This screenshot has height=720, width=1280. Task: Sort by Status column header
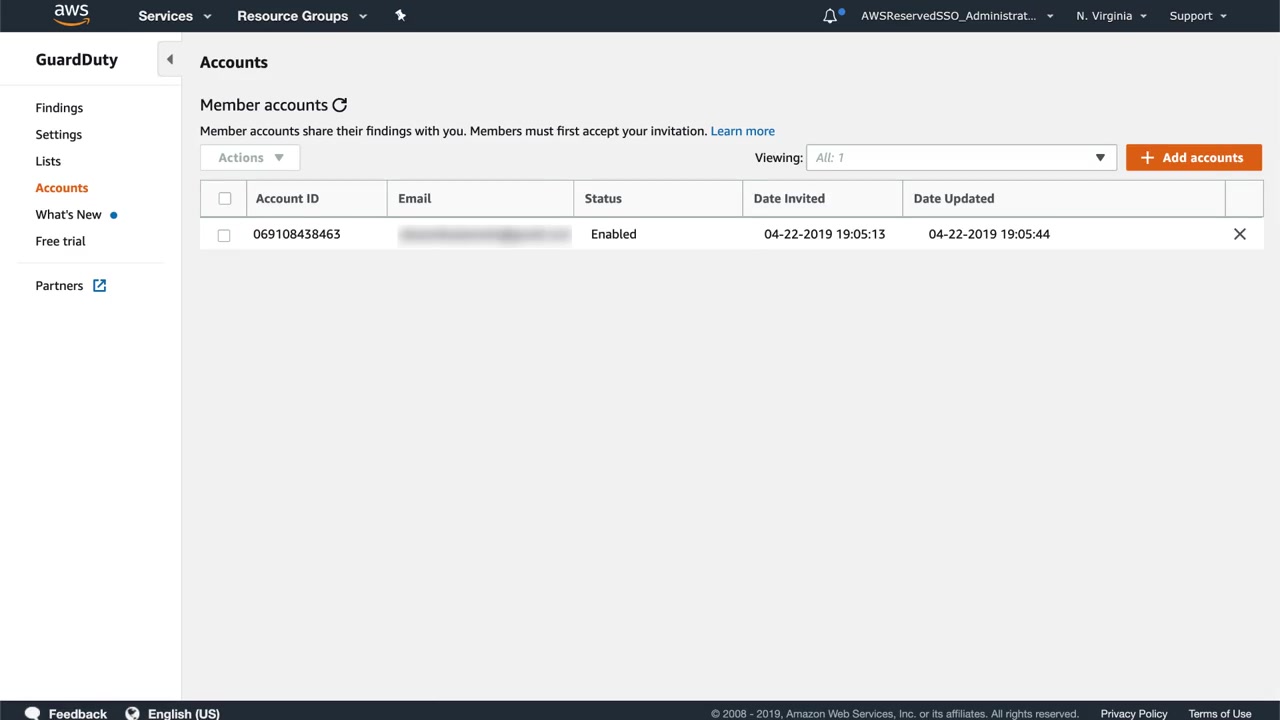coord(603,198)
